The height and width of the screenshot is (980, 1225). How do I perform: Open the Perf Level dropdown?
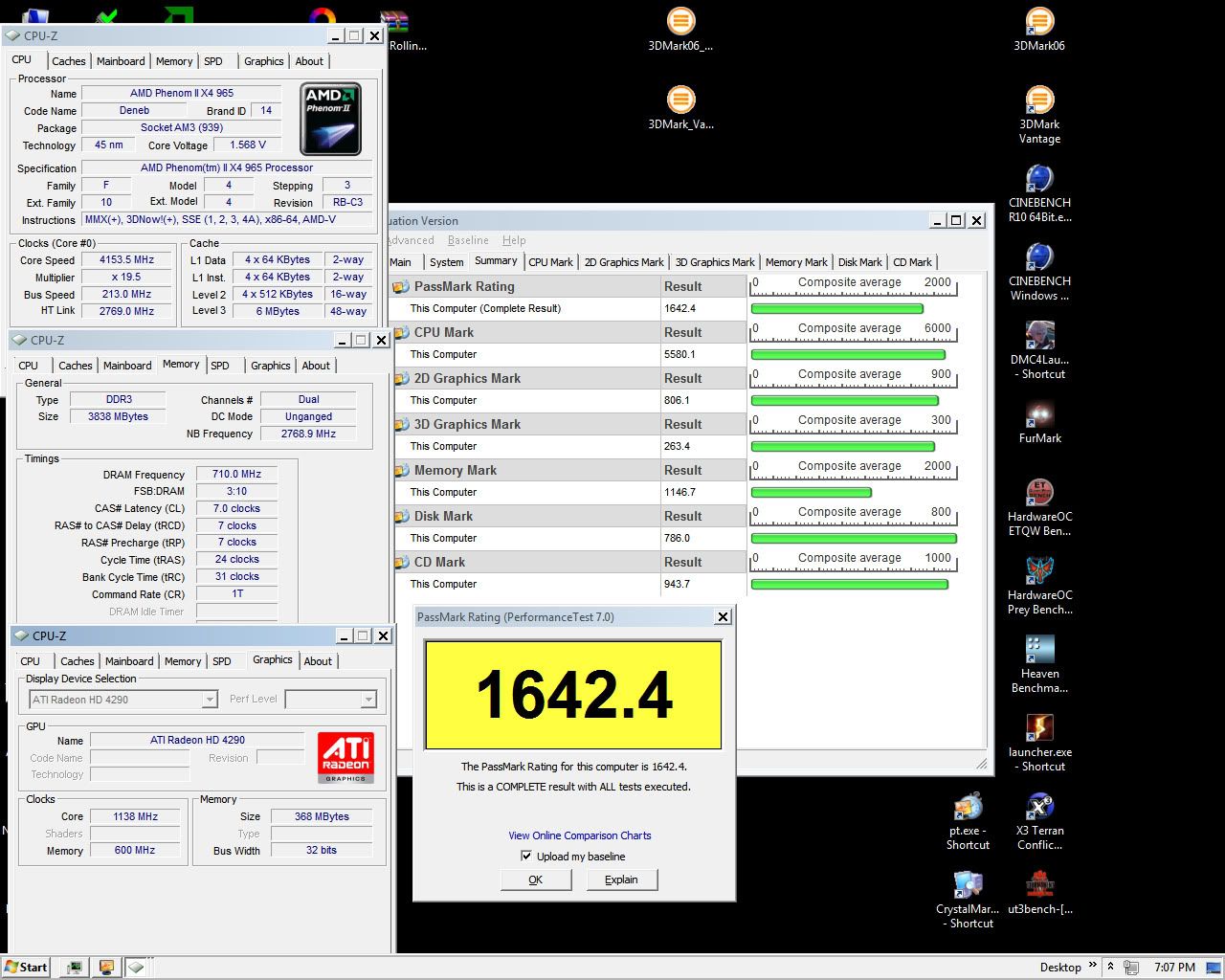pyautogui.click(x=368, y=700)
